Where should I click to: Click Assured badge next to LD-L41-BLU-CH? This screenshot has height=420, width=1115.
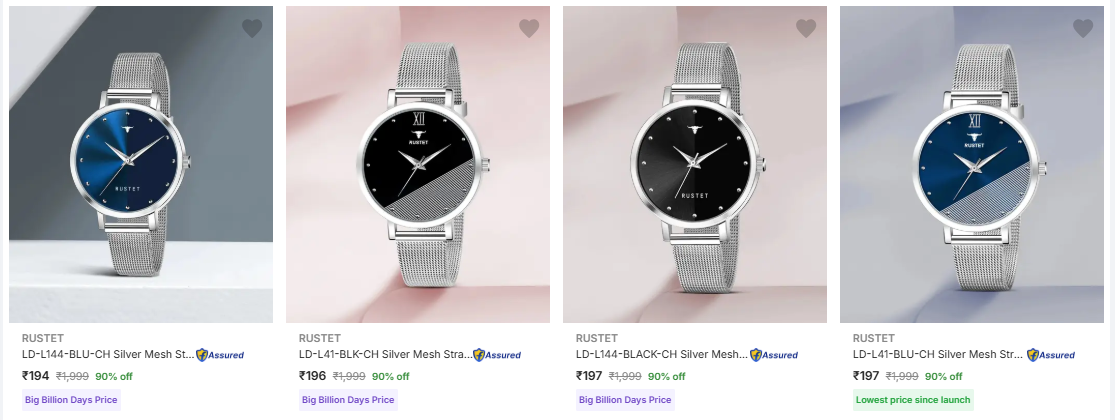(x=1051, y=355)
